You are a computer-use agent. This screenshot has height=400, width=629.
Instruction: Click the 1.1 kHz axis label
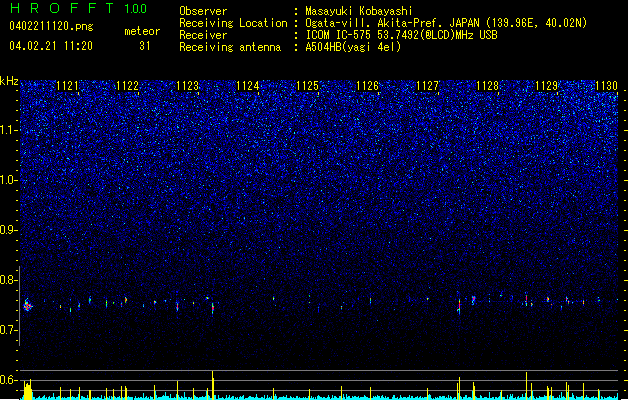coord(8,130)
